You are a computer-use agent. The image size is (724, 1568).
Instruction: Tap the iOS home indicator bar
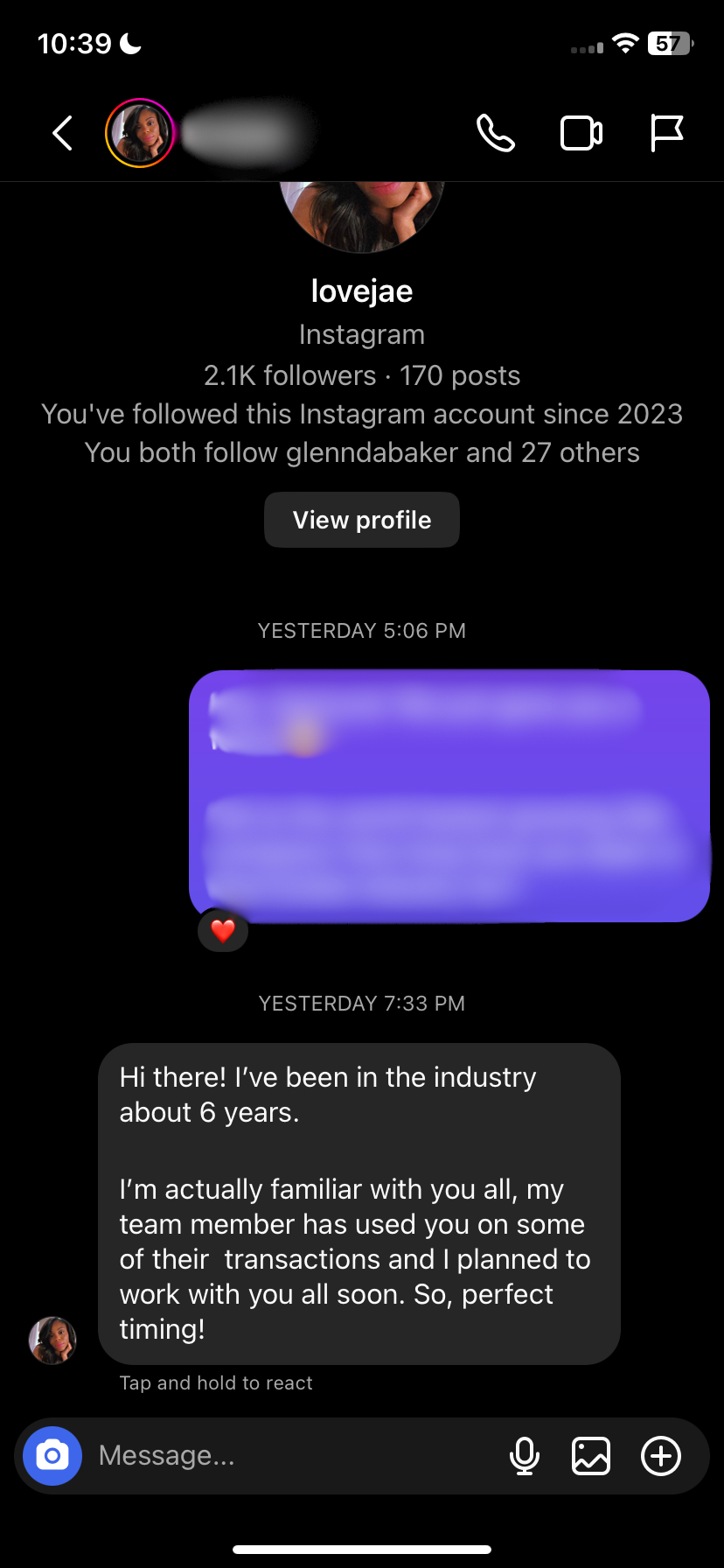pyautogui.click(x=362, y=1550)
